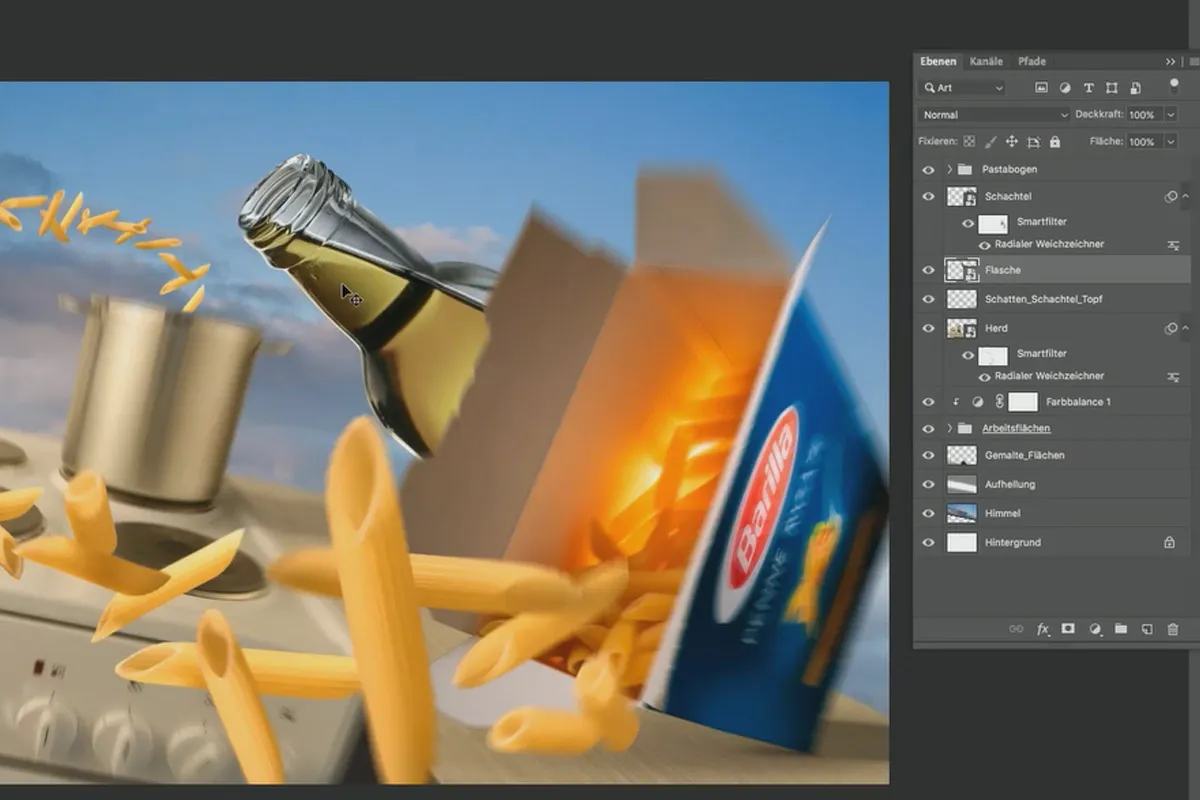The image size is (1200, 800).
Task: Create a new layer
Action: [1147, 629]
